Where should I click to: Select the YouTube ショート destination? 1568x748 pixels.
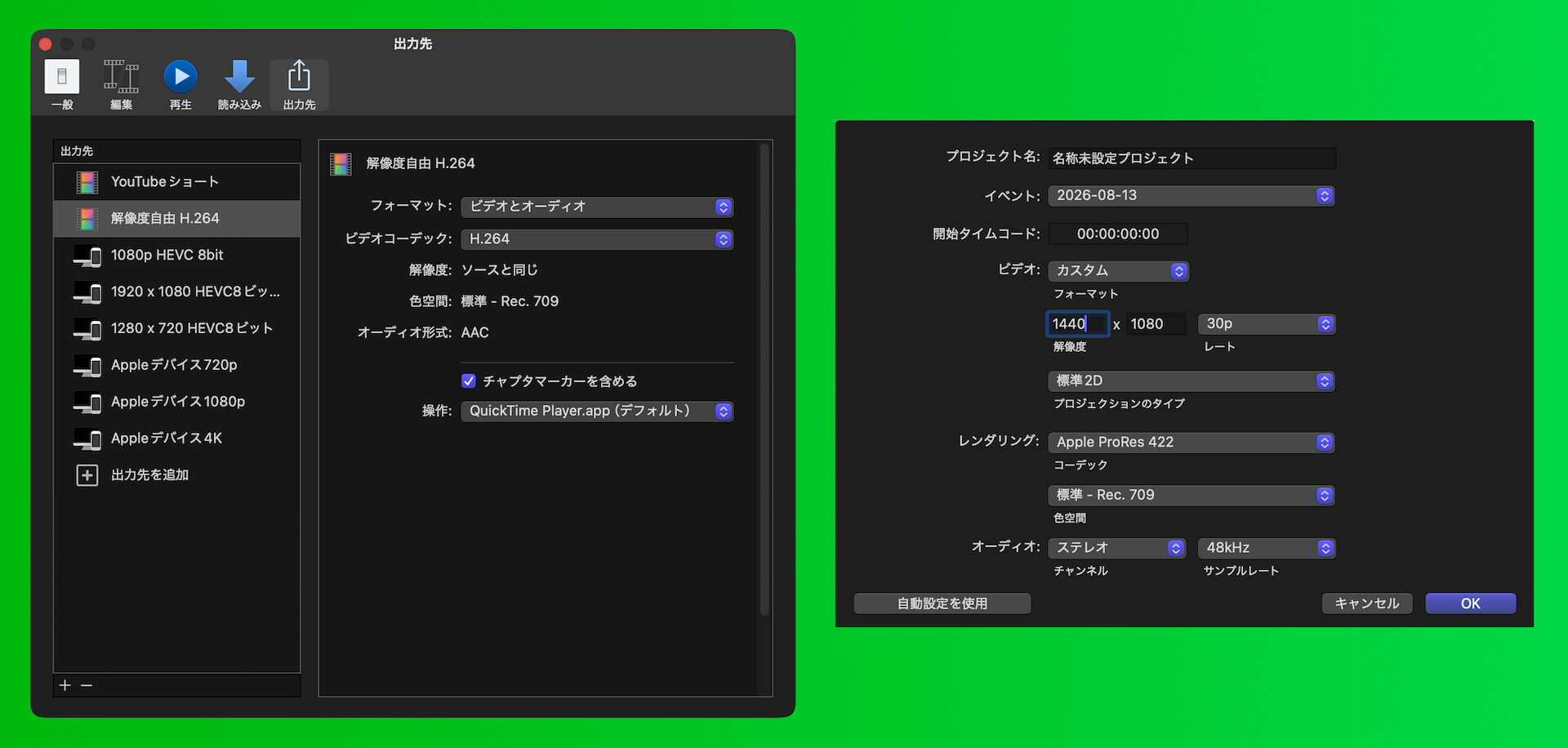pyautogui.click(x=177, y=182)
